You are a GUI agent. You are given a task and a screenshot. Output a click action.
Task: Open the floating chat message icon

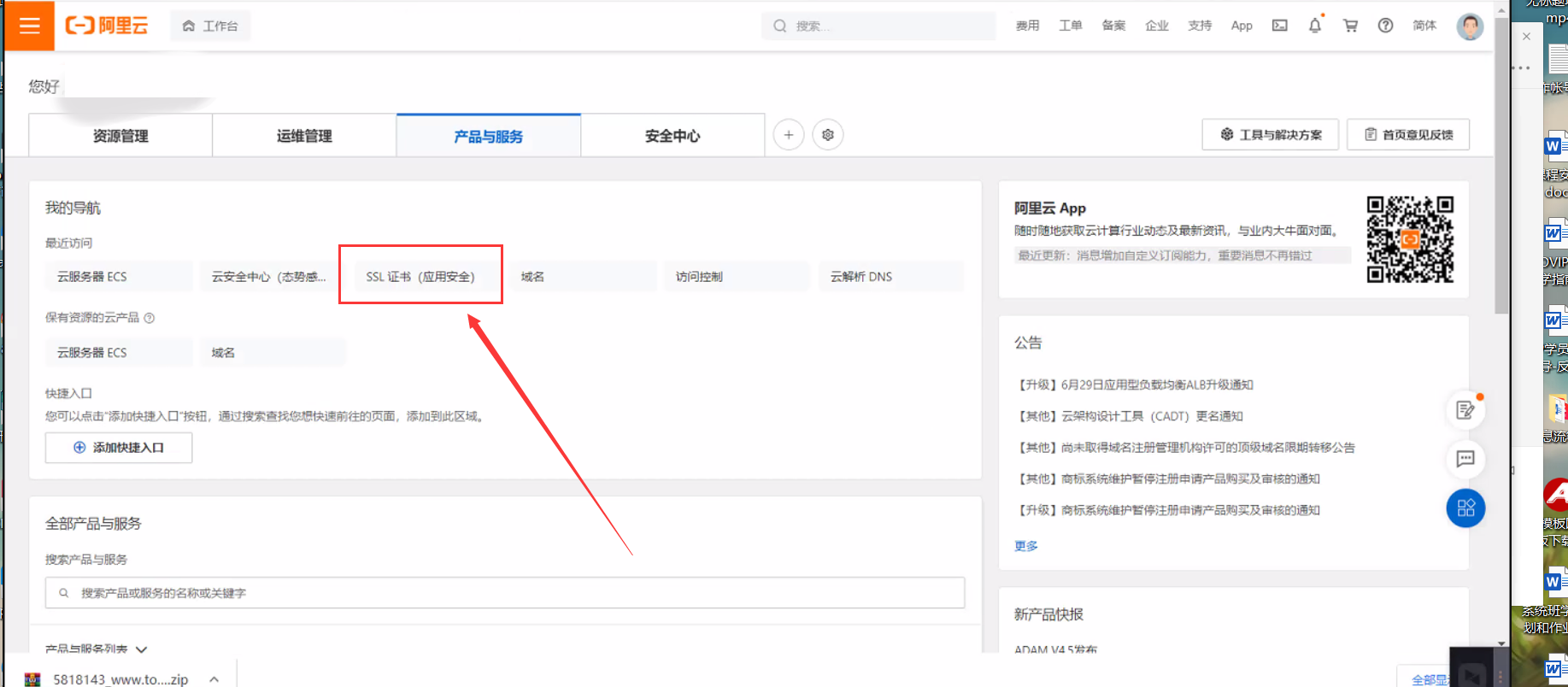(x=1465, y=459)
